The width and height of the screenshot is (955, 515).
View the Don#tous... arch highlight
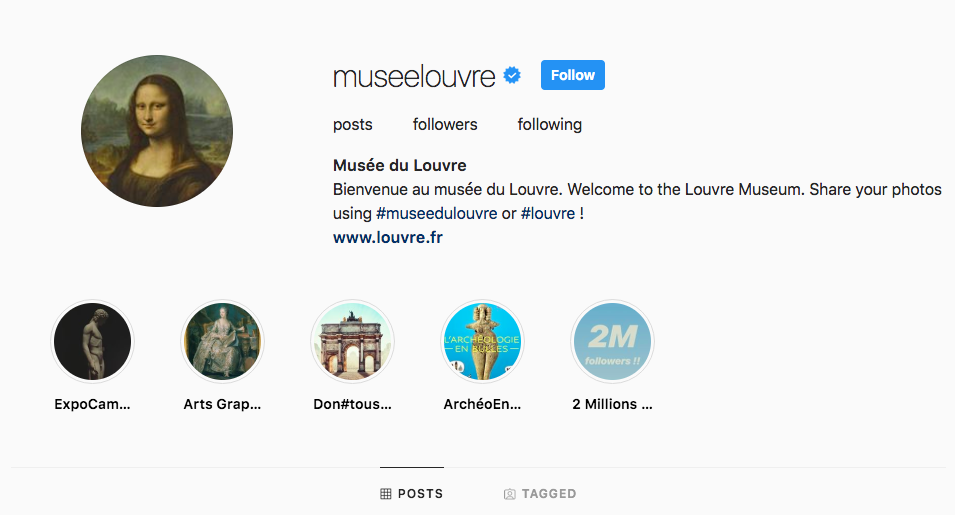tap(352, 342)
